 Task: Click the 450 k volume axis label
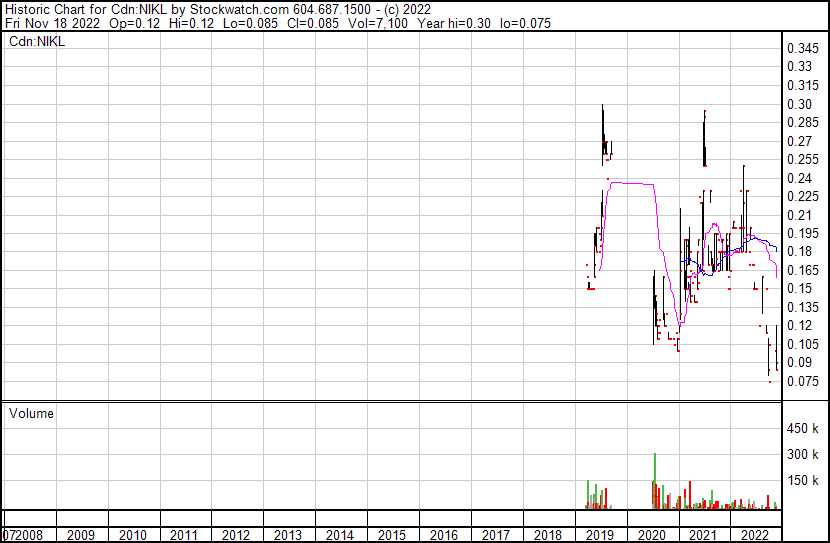click(803, 429)
